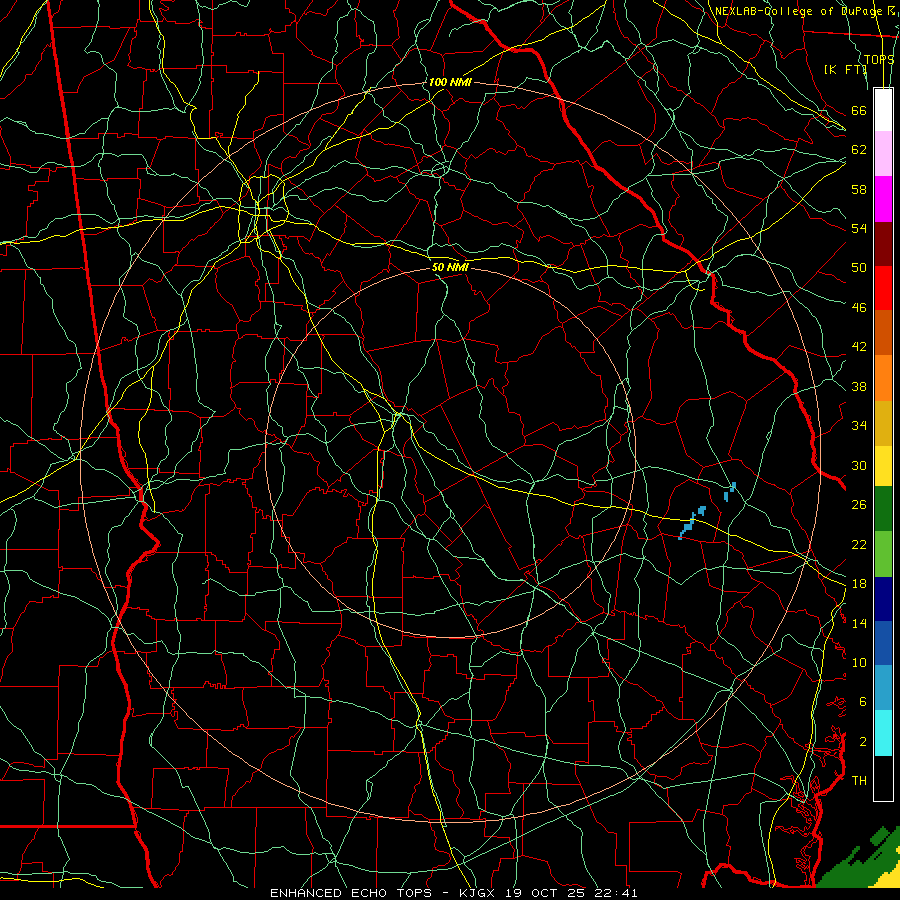Click the 'TOPS' legend title
The width and height of the screenshot is (900, 900).
click(879, 60)
